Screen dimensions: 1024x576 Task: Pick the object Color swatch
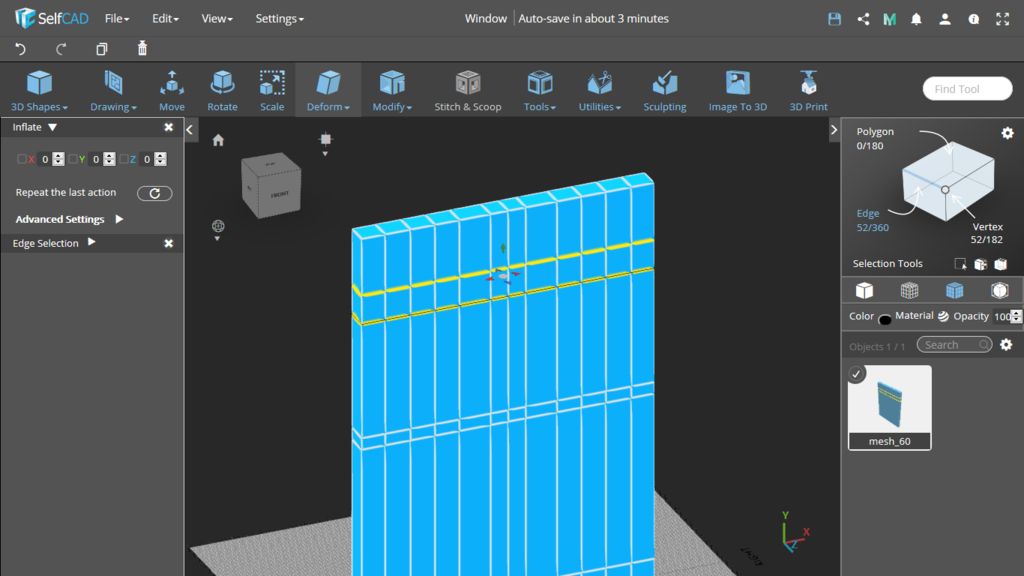885,319
